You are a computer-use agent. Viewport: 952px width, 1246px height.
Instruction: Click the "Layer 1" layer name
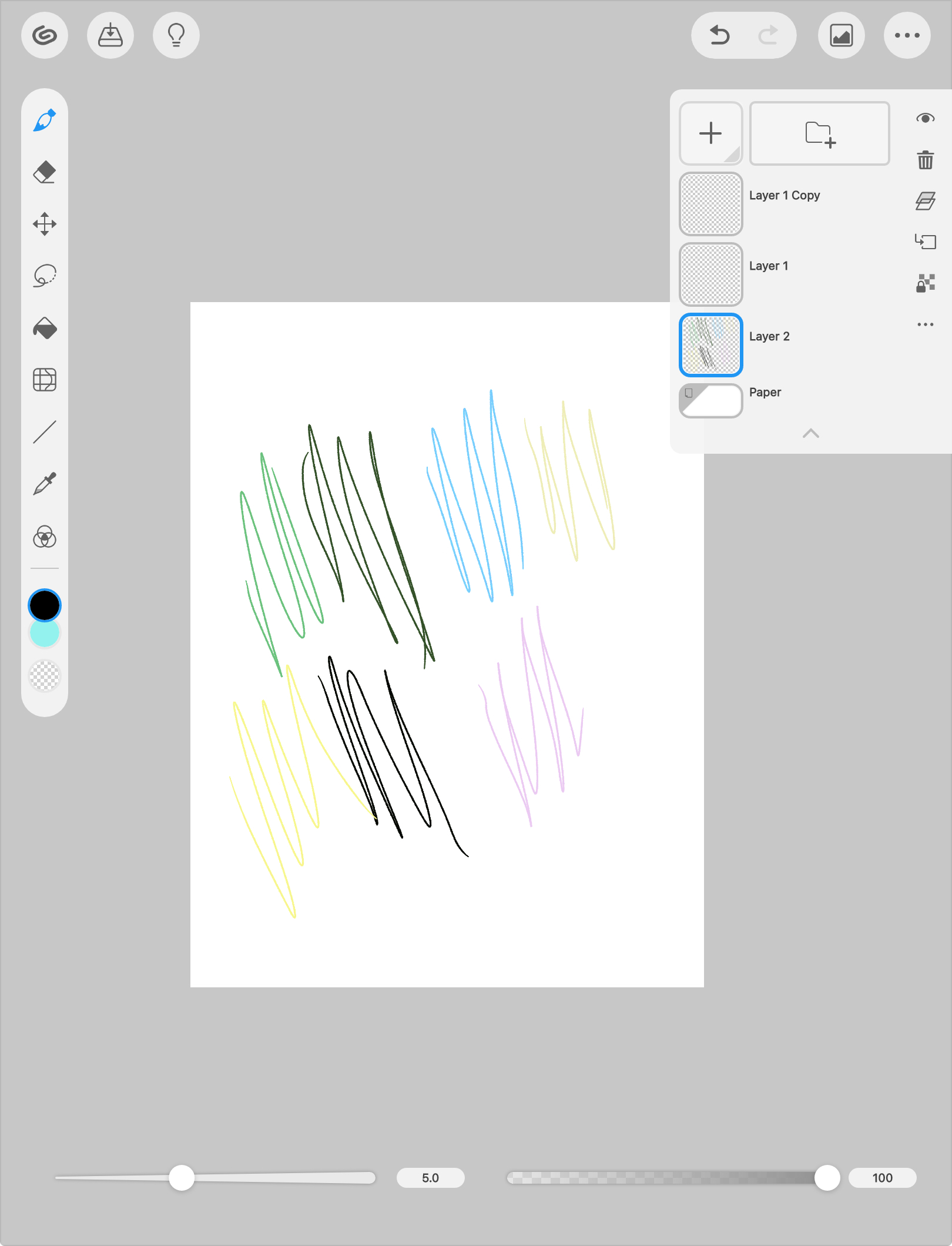(x=769, y=266)
